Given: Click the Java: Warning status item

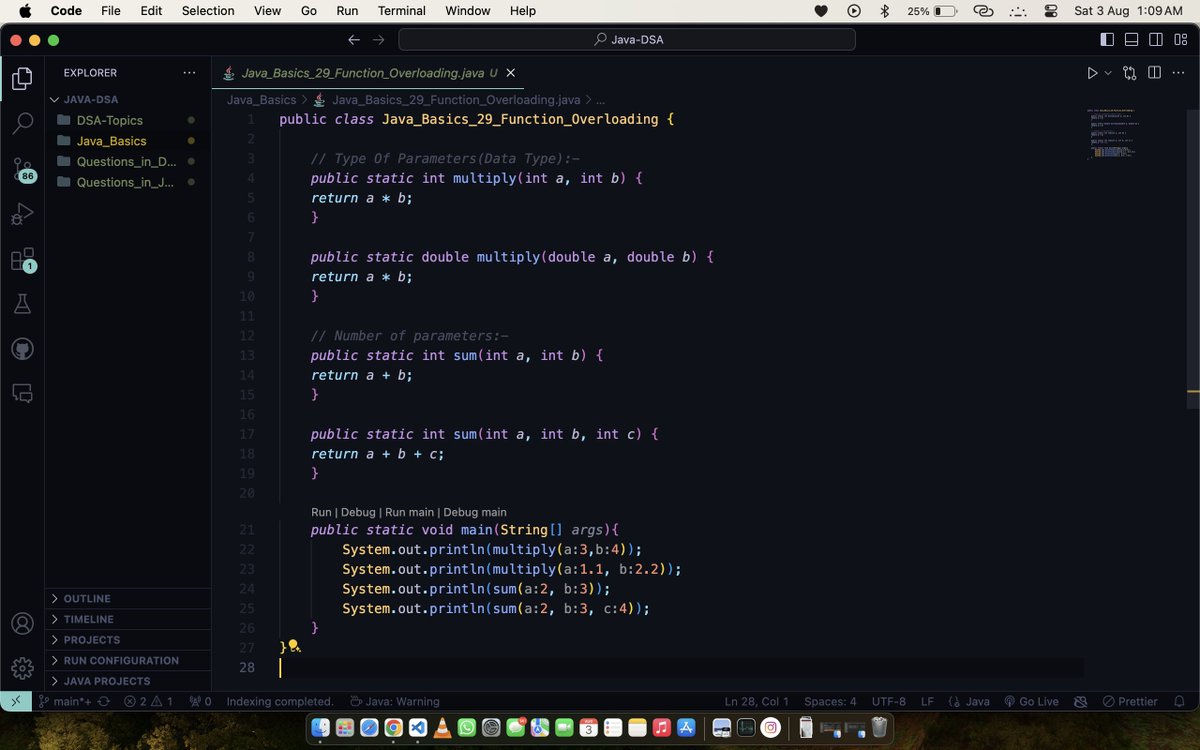Looking at the screenshot, I should pos(394,701).
